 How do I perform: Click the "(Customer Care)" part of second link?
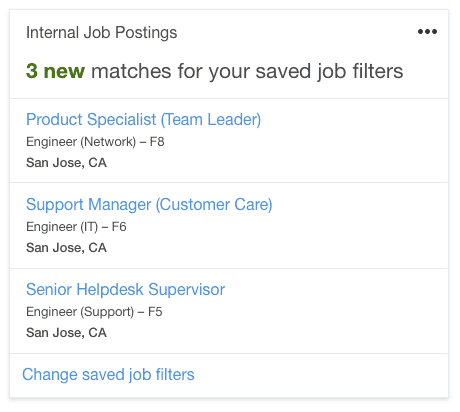click(x=214, y=205)
